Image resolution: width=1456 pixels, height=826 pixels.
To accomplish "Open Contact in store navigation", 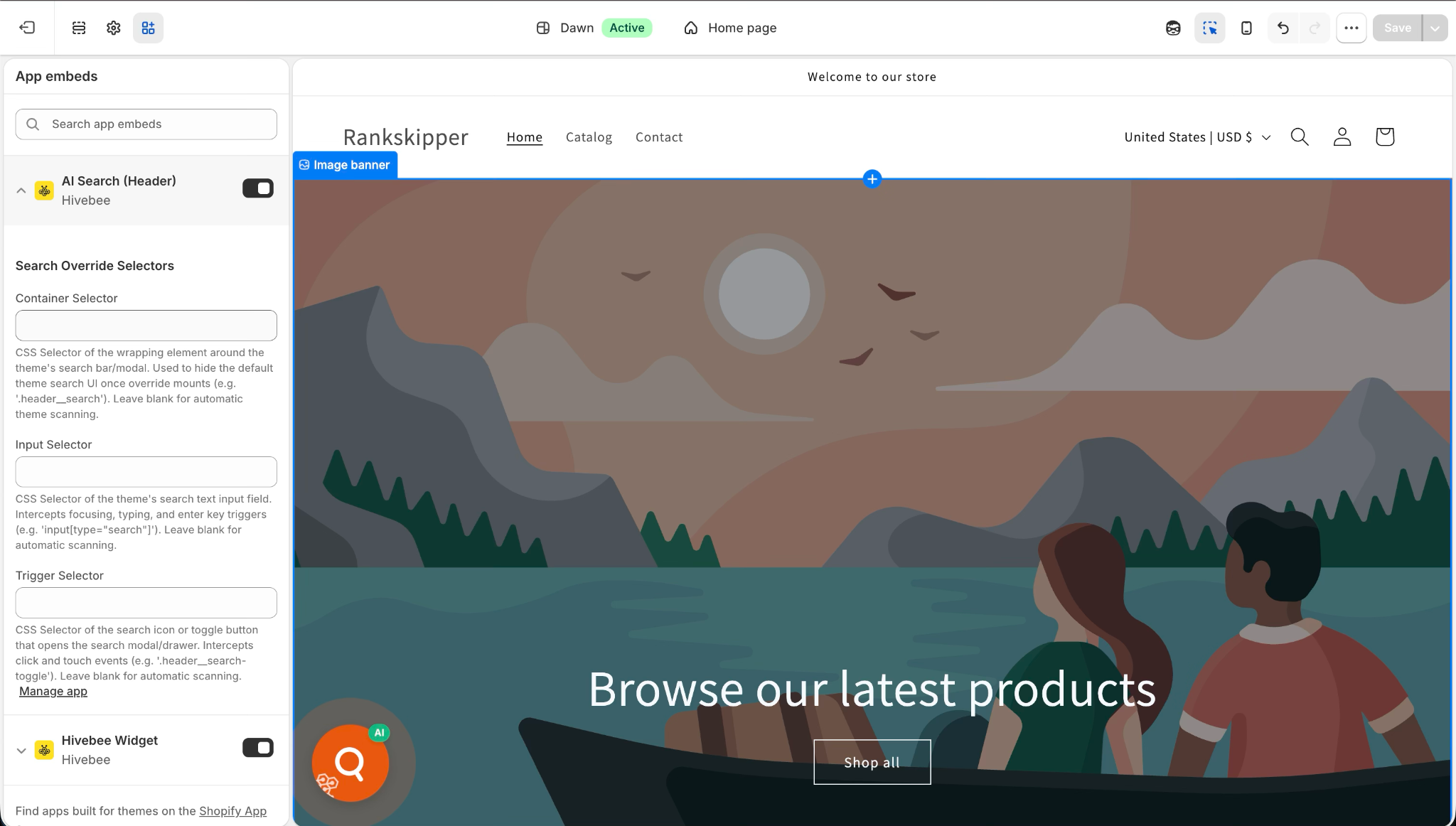I will coord(659,137).
